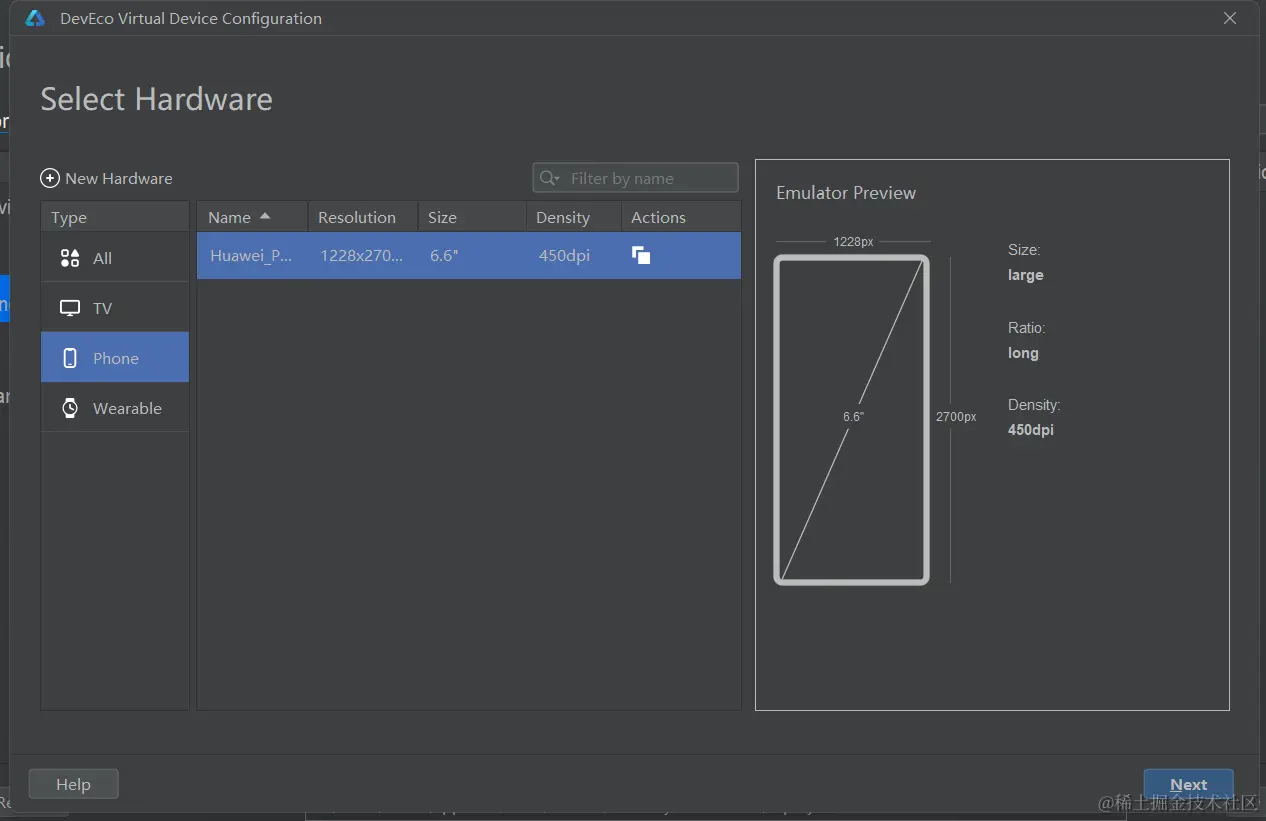The image size is (1266, 821).
Task: Select the Phone device type
Action: (115, 358)
